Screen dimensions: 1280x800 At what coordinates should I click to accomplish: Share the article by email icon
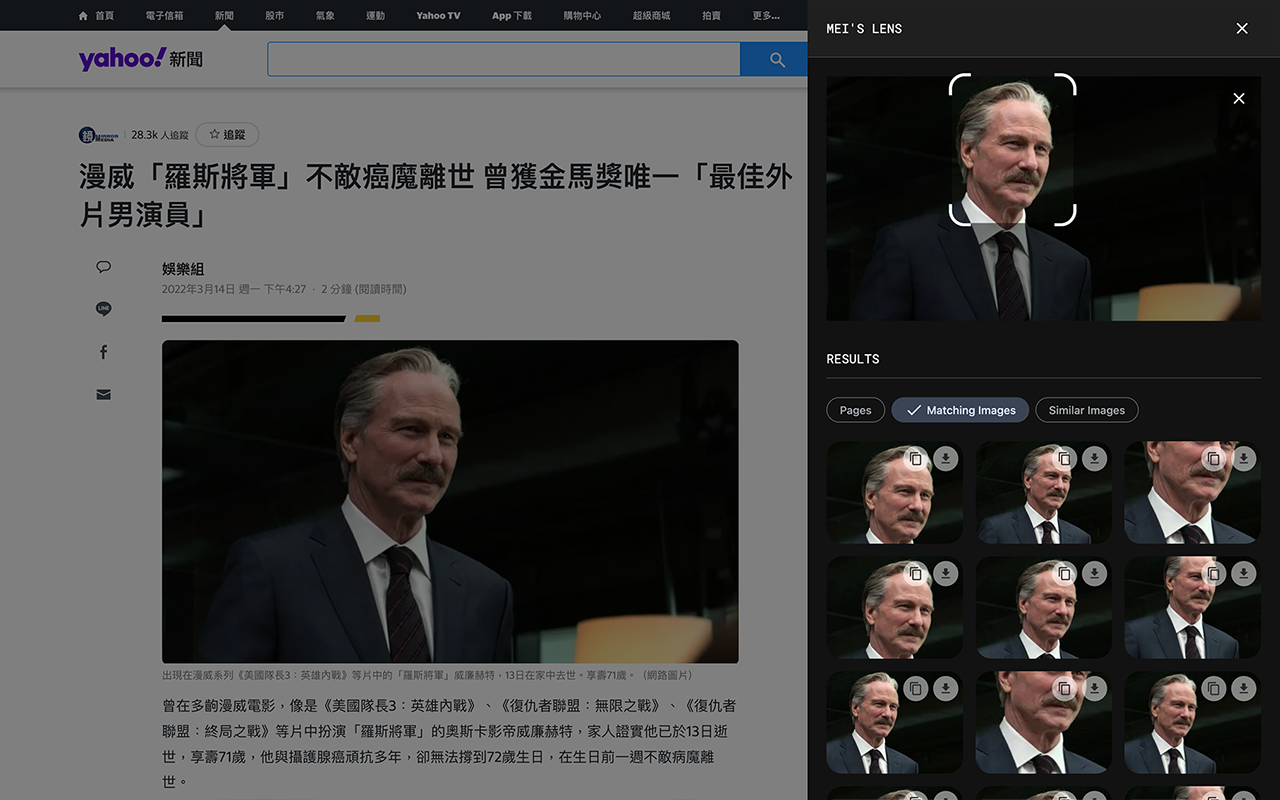[x=103, y=395]
